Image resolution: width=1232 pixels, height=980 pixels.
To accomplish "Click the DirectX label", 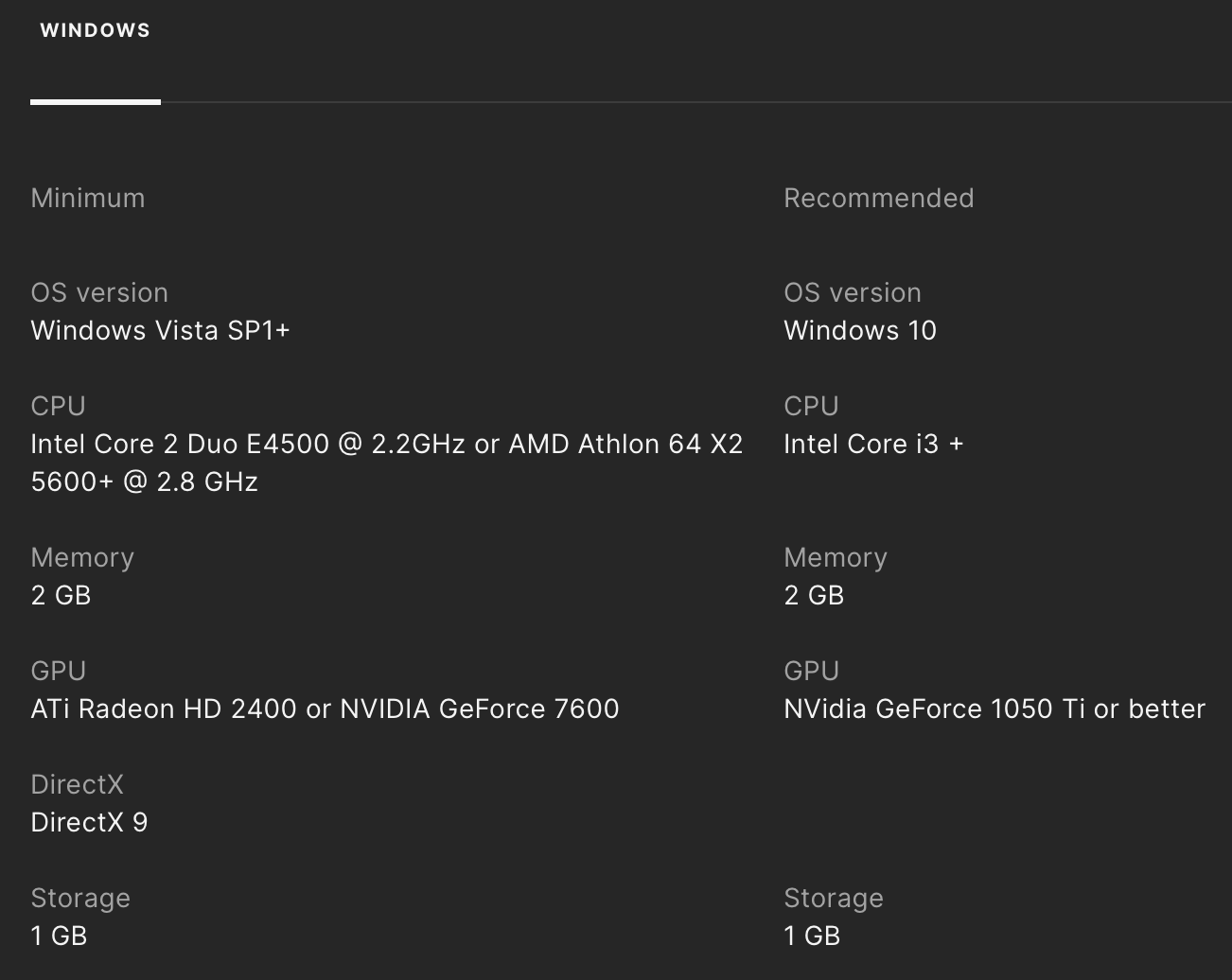I will click(77, 784).
